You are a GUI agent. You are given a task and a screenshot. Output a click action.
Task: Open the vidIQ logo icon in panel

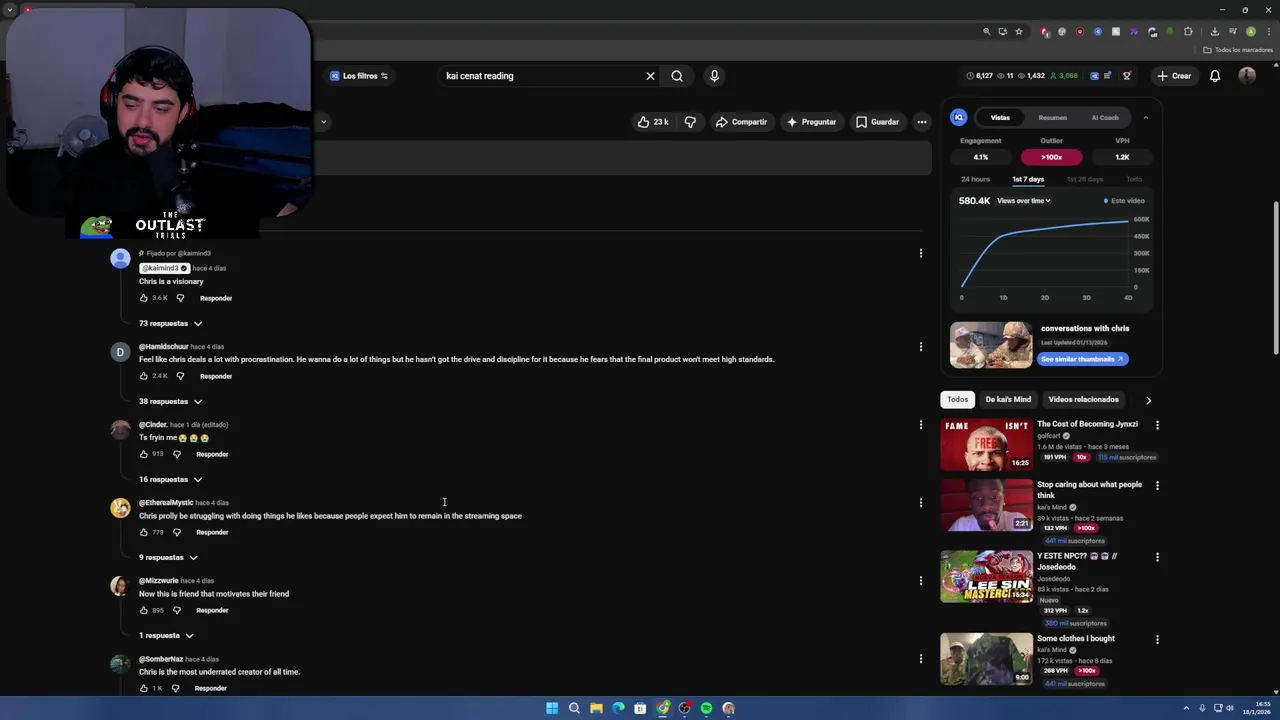click(959, 118)
